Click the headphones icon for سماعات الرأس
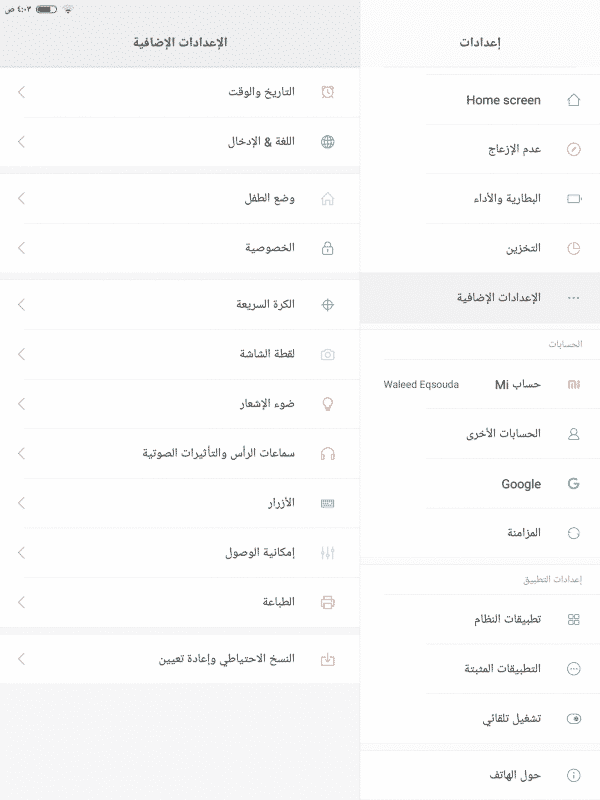The height and width of the screenshot is (800, 600). pos(328,453)
